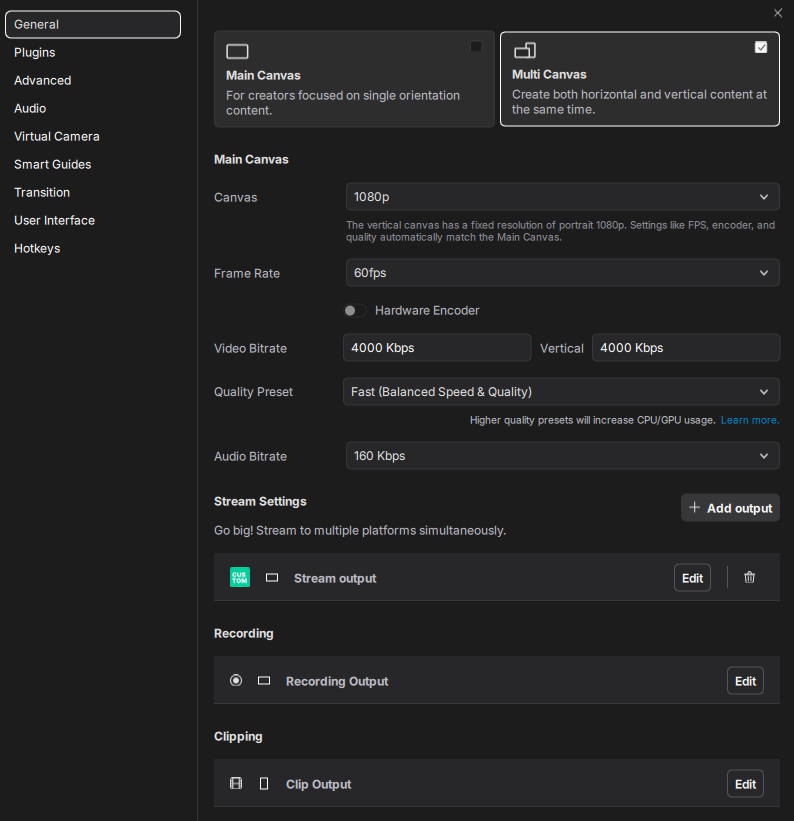Click the vertical canvas icon beside Clip Output
The width and height of the screenshot is (794, 821).
pos(264,783)
